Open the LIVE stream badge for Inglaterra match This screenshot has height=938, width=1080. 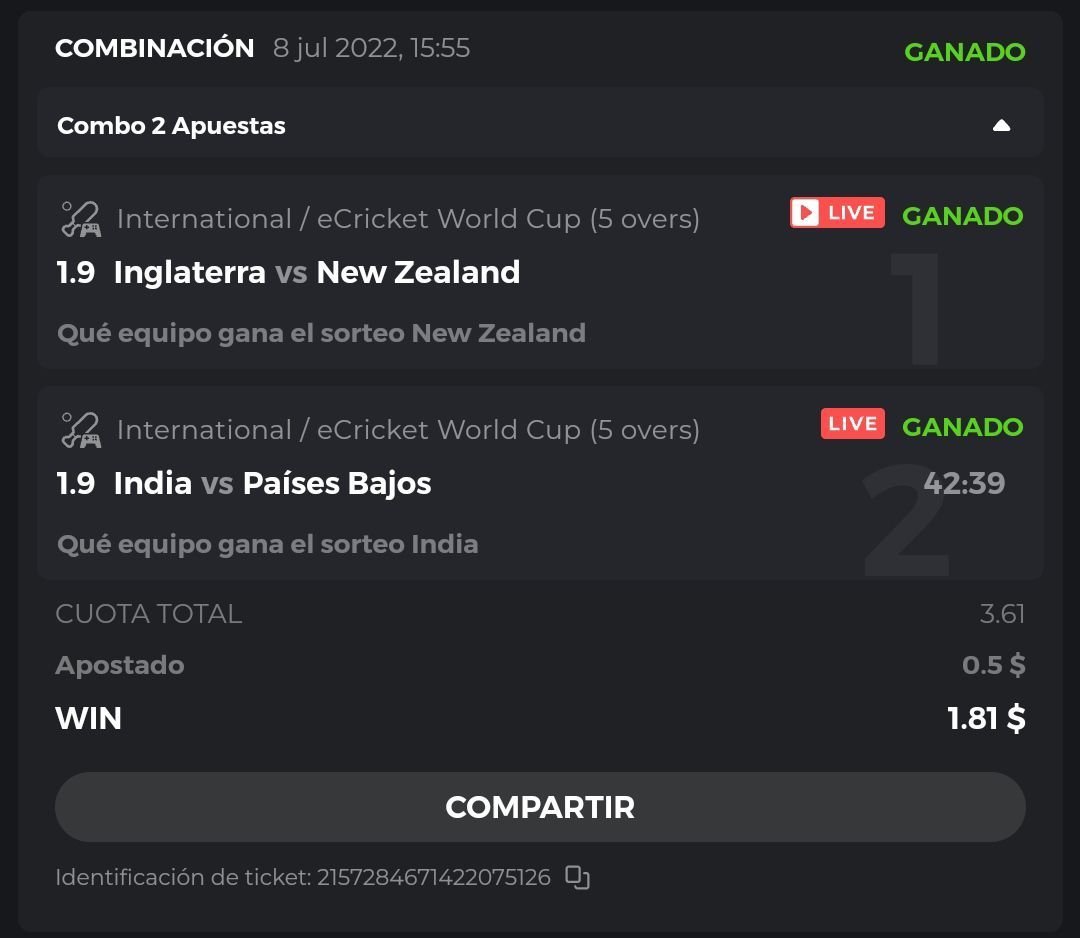click(837, 213)
